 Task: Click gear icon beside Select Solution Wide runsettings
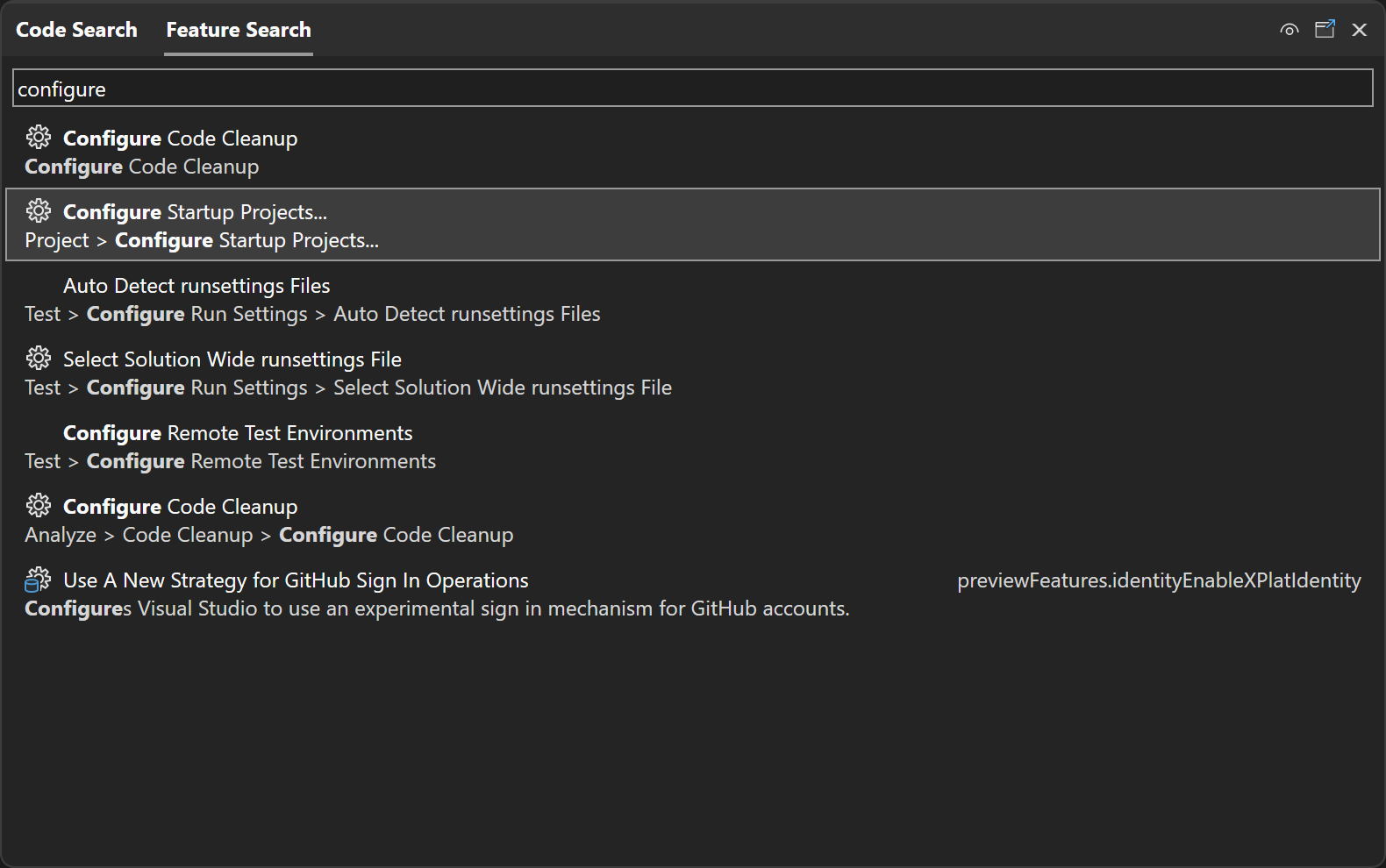pyautogui.click(x=39, y=359)
